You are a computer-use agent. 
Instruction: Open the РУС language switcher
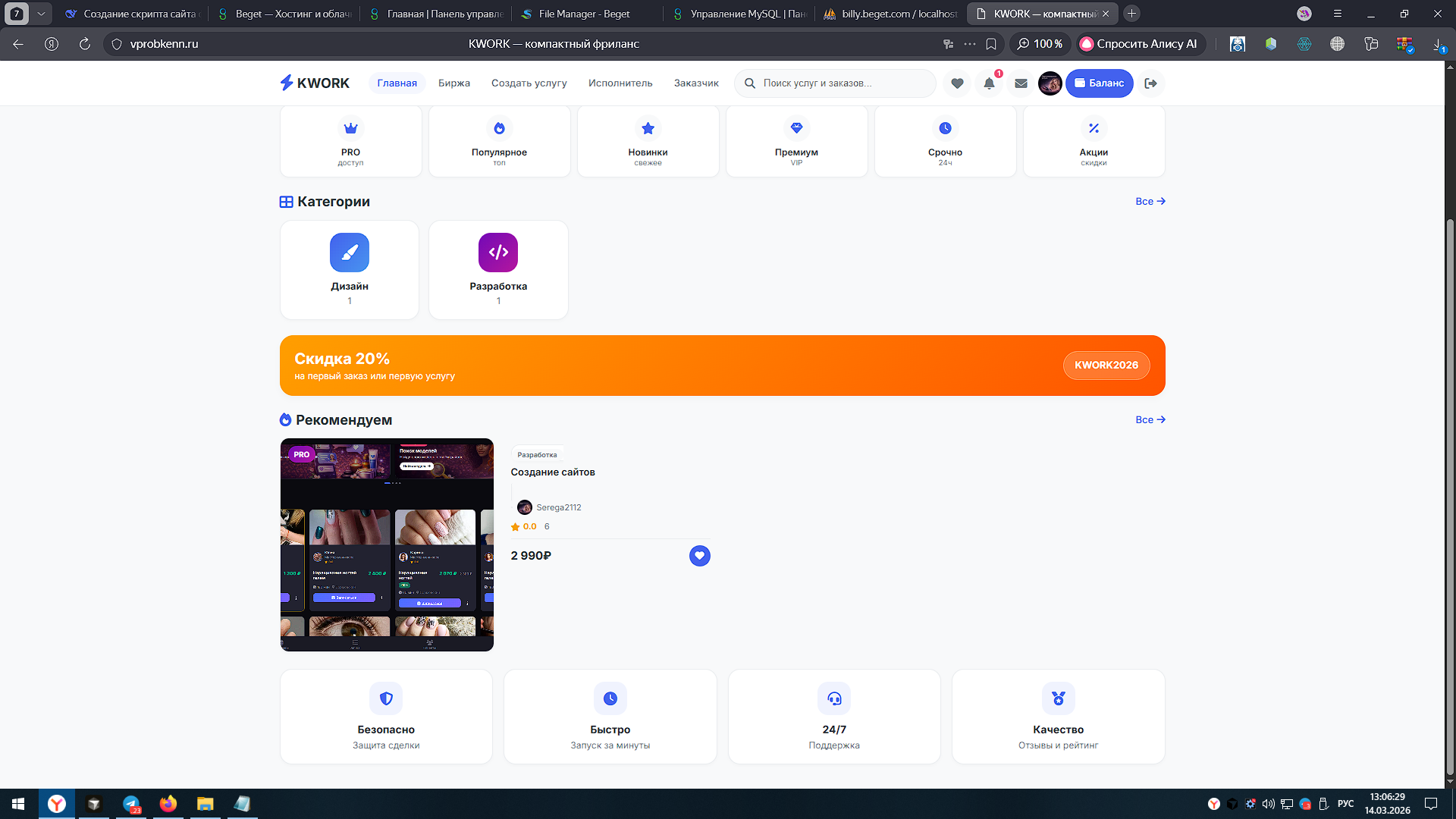tap(1345, 804)
